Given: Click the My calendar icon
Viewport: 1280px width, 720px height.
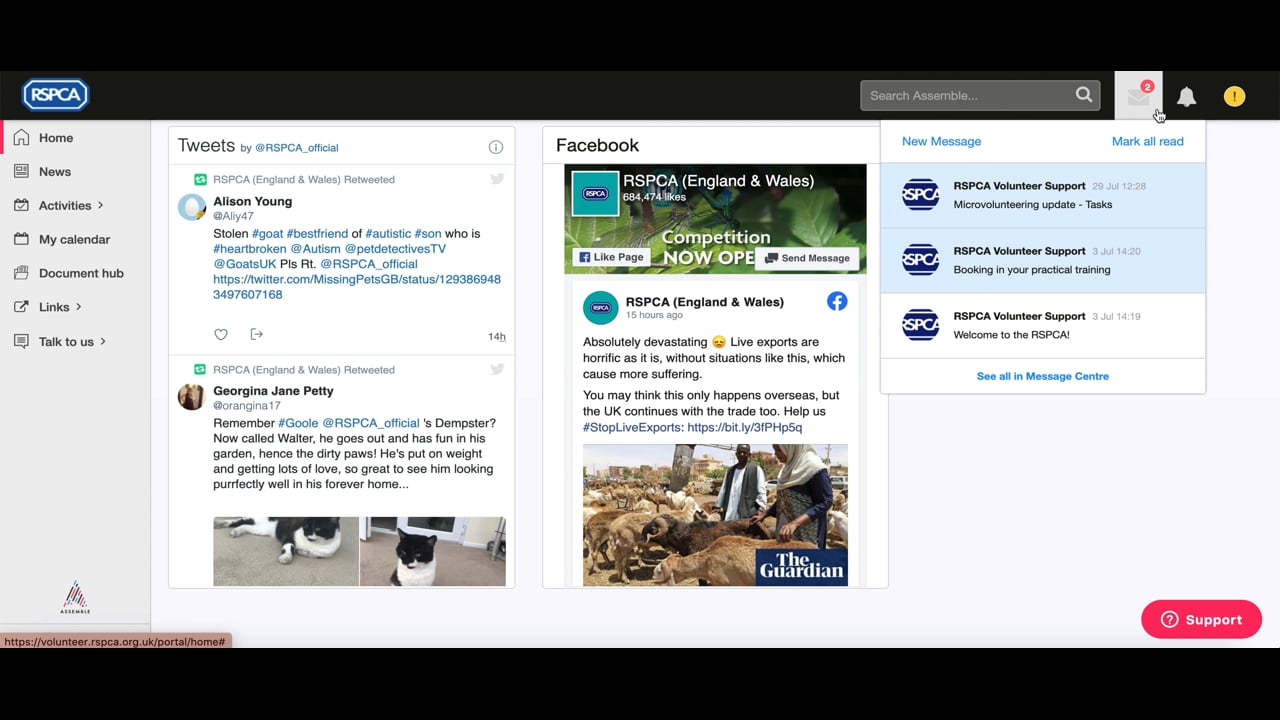Looking at the screenshot, I should point(21,239).
